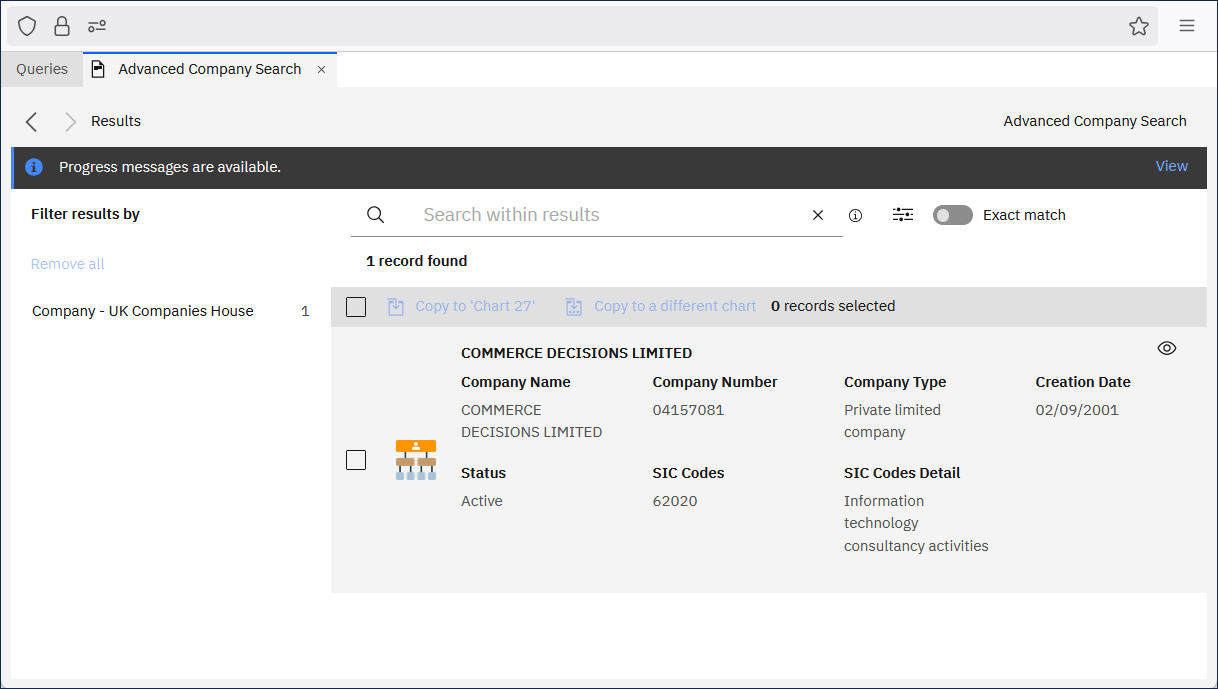Preview record with the eye icon
Viewport: 1218px width, 689px height.
coord(1167,348)
